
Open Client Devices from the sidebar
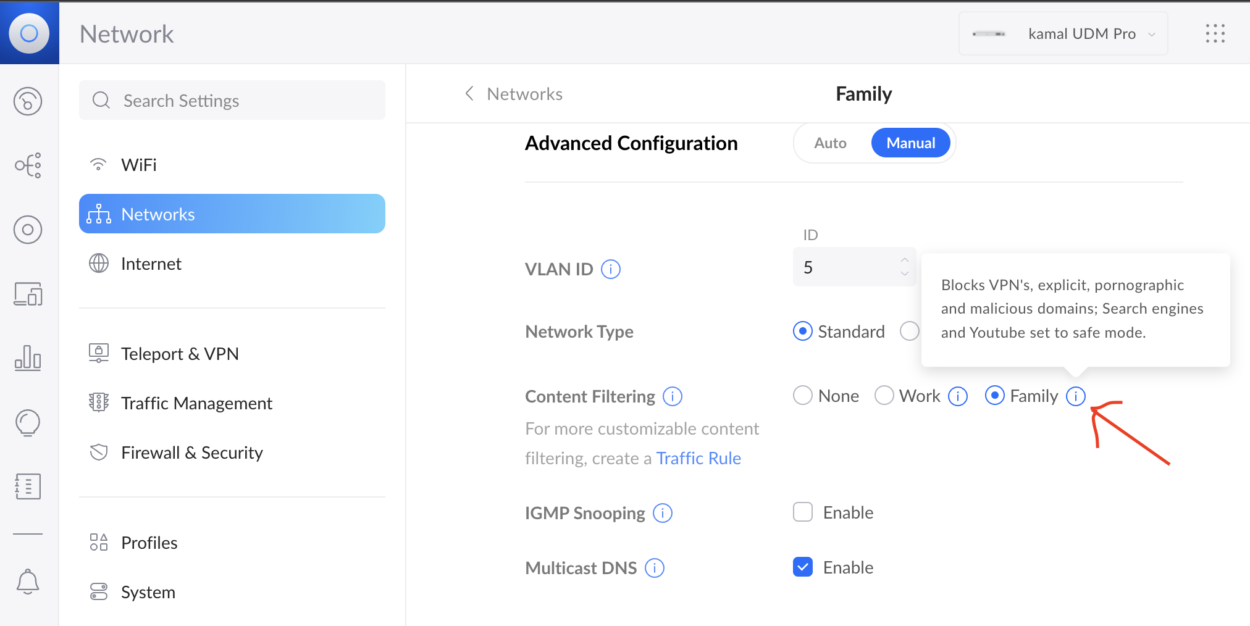click(x=28, y=294)
